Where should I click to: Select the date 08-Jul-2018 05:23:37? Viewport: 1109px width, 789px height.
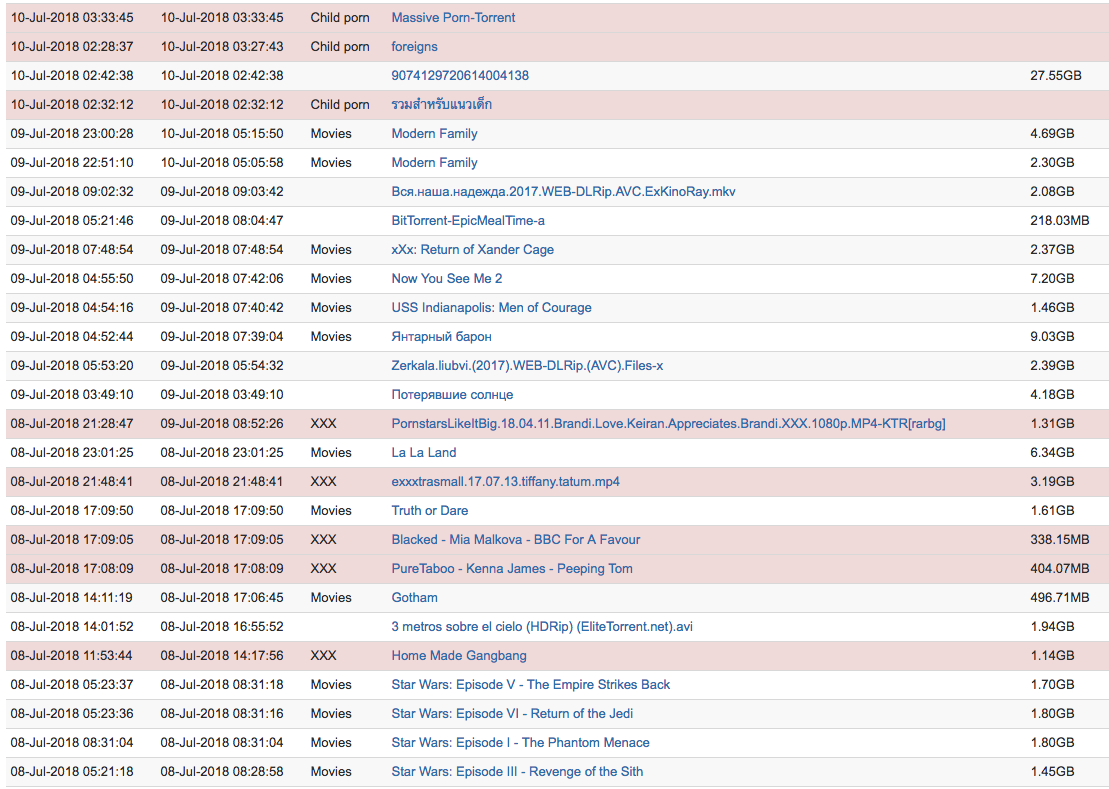tap(72, 684)
